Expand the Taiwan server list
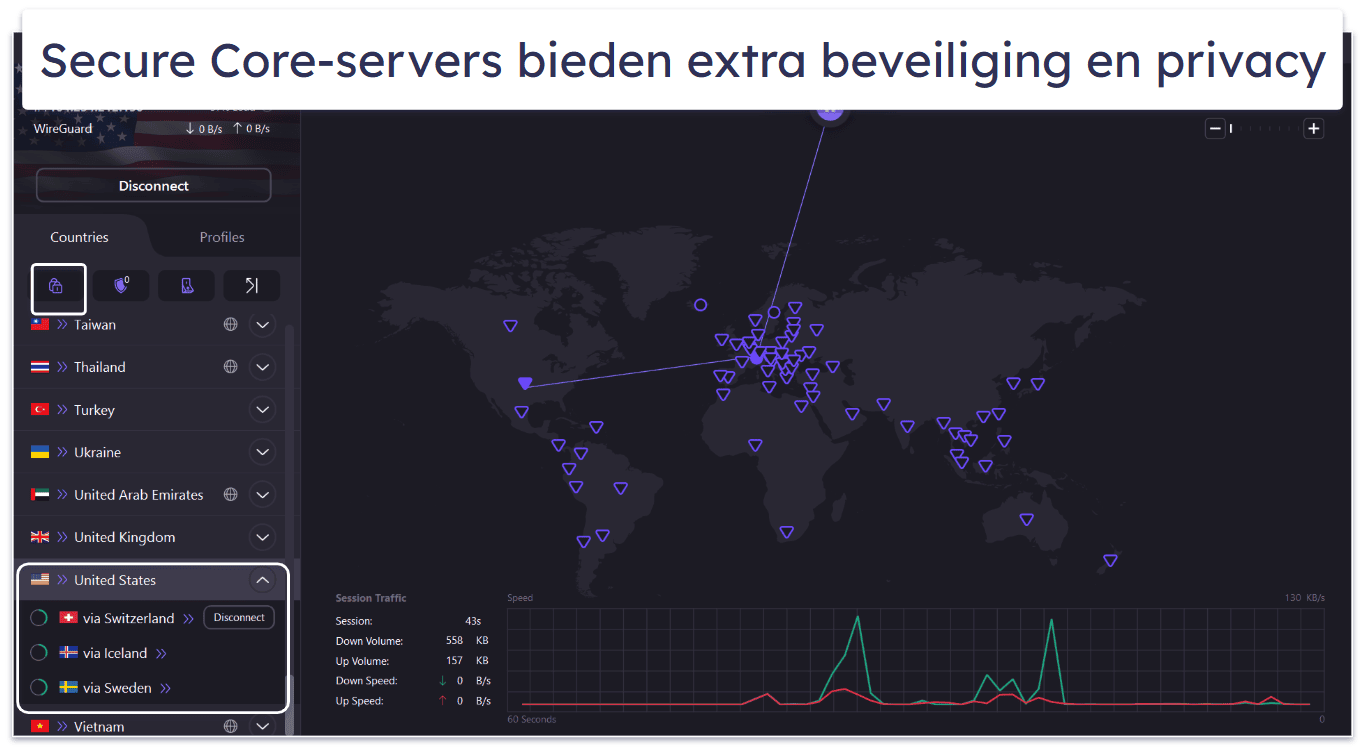This screenshot has height=749, width=1365. point(262,325)
